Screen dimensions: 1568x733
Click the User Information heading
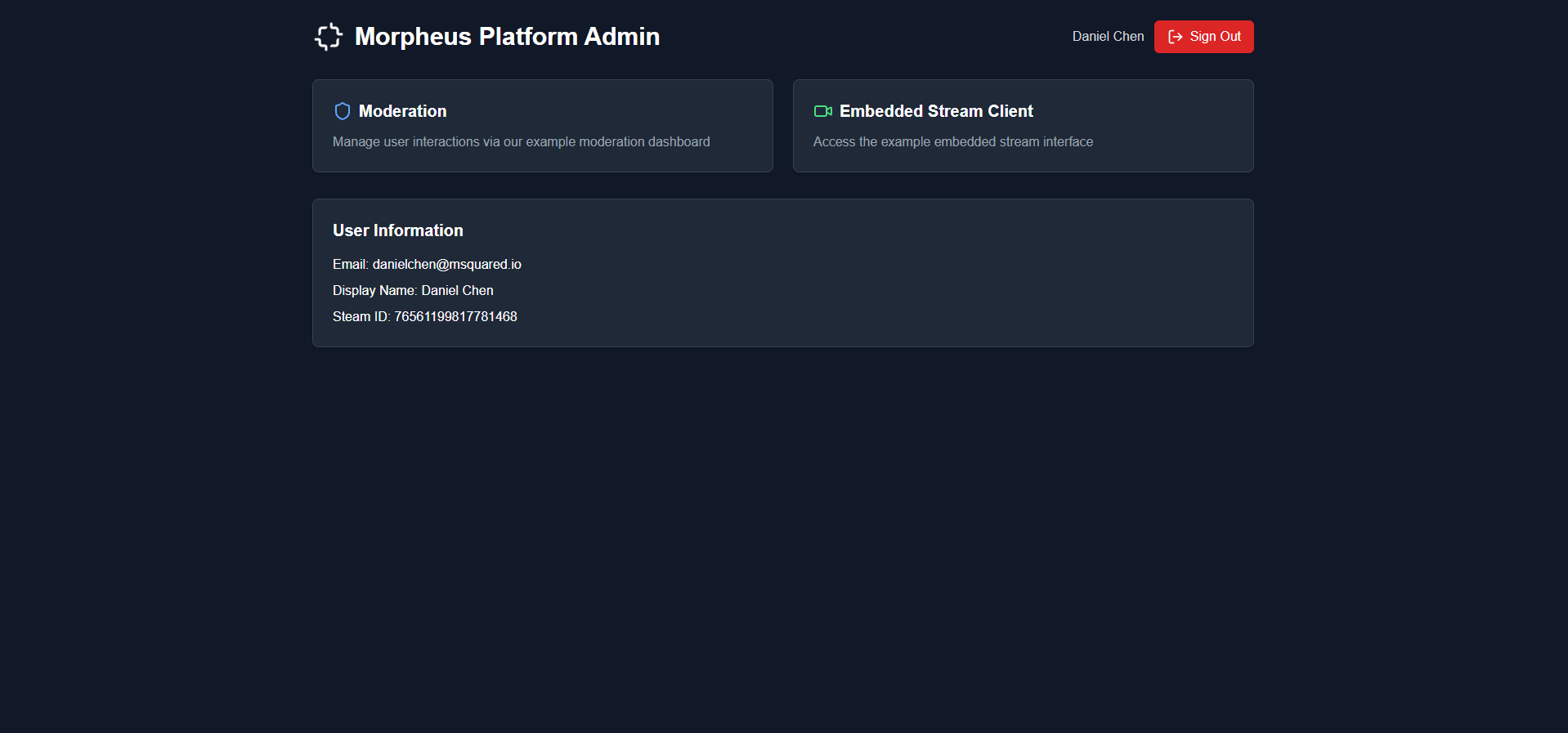[x=397, y=230]
